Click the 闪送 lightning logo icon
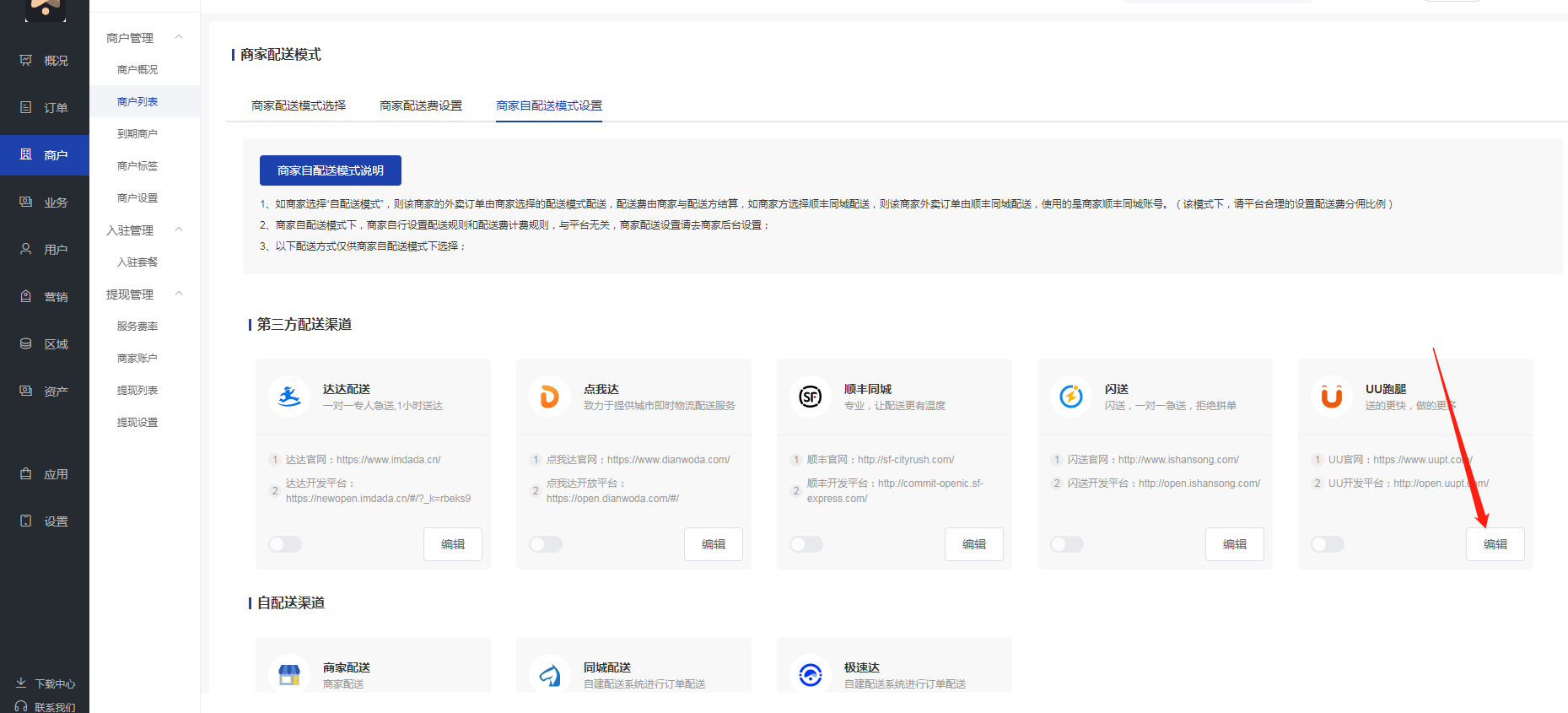This screenshot has height=713, width=1568. tap(1071, 397)
